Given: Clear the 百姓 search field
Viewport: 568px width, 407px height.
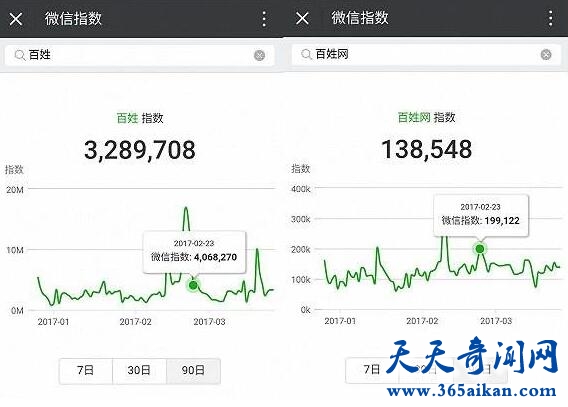Looking at the screenshot, I should click(x=259, y=55).
